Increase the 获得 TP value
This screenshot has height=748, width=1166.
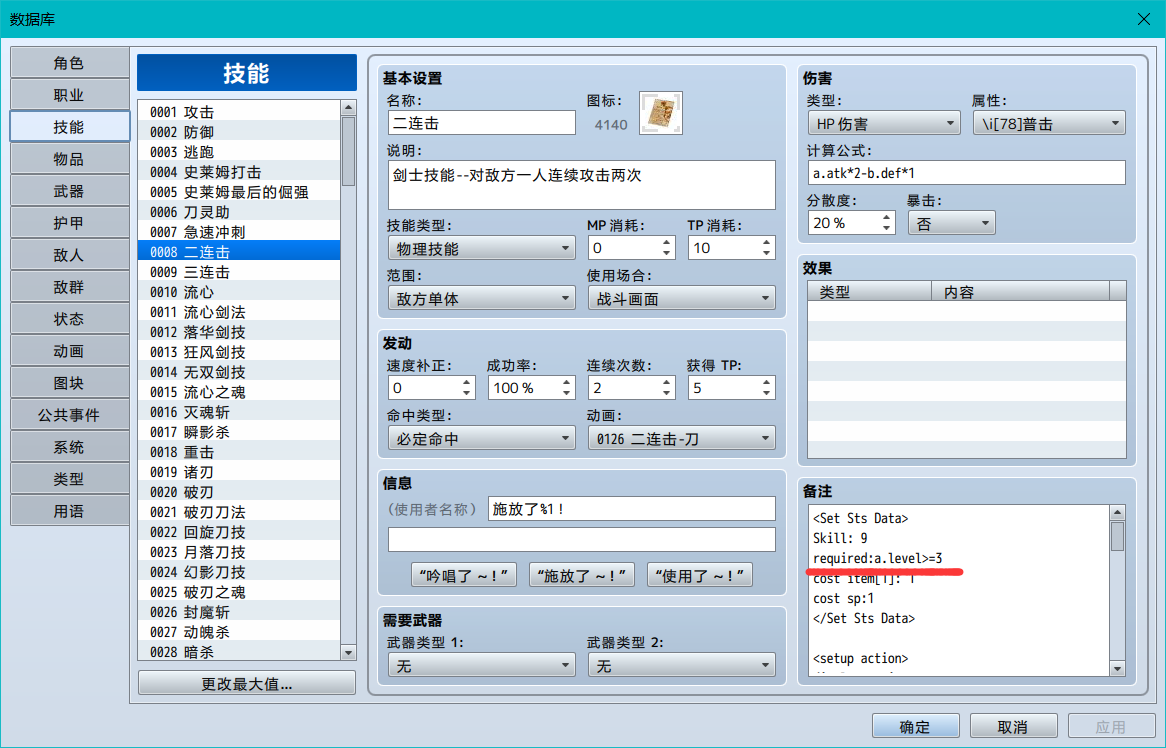click(767, 382)
